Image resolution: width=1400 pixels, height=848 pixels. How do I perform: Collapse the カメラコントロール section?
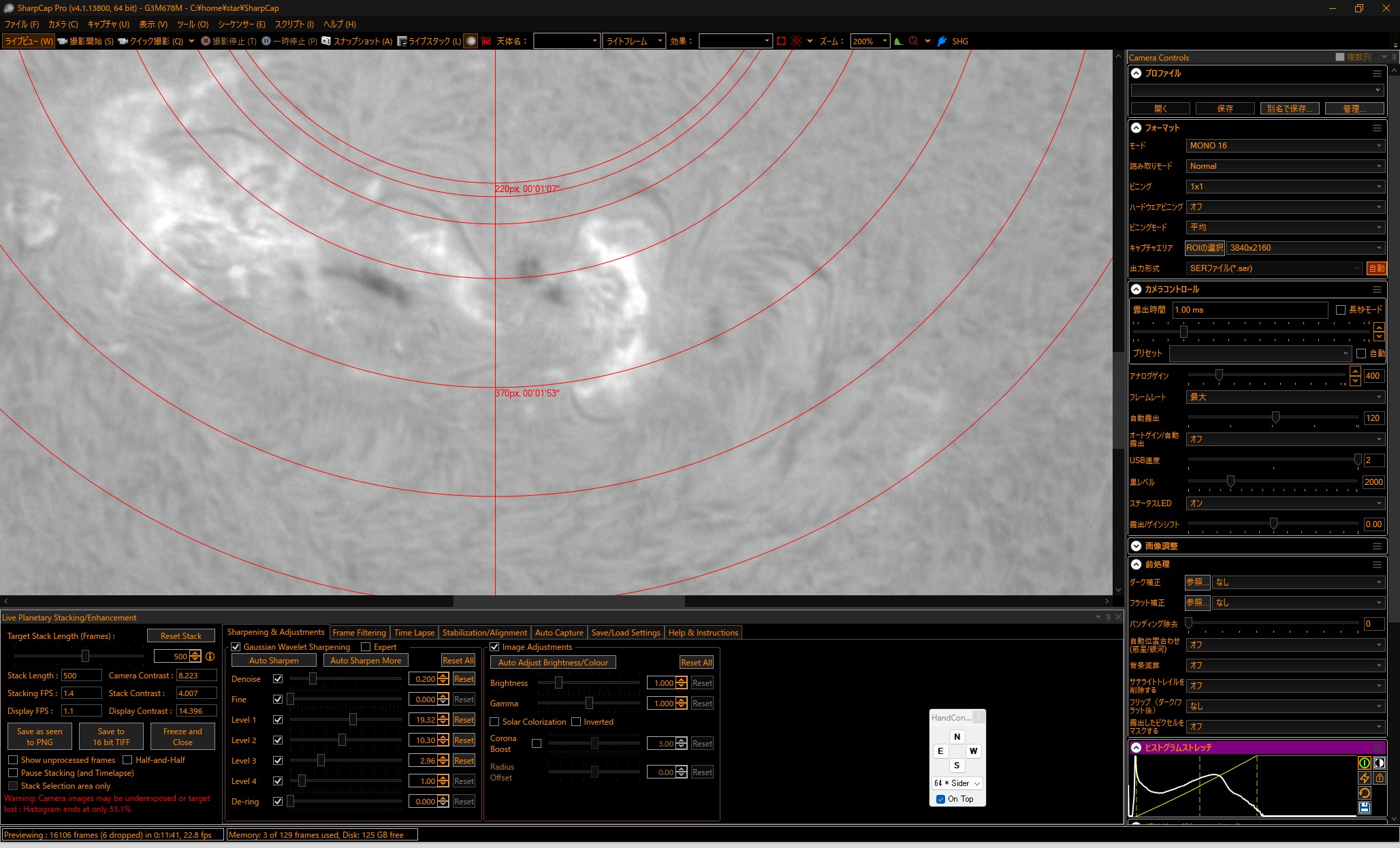pyautogui.click(x=1136, y=289)
